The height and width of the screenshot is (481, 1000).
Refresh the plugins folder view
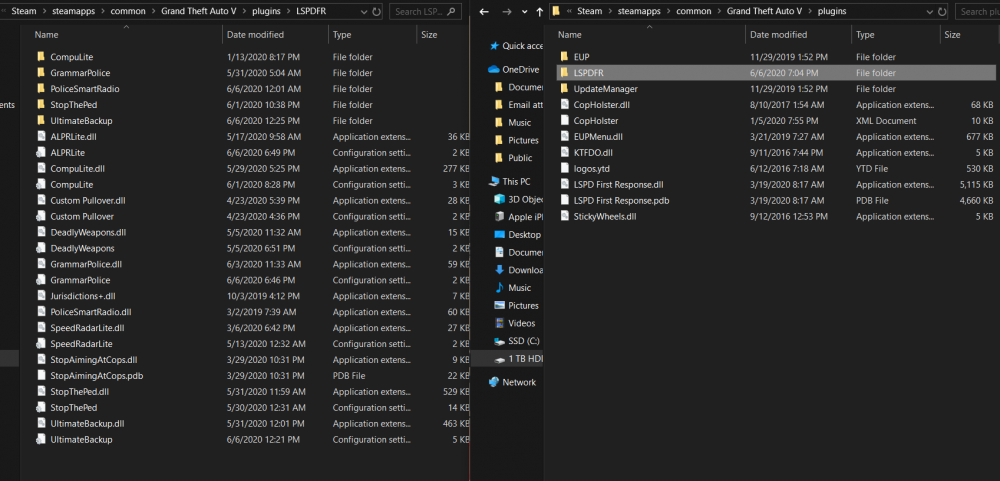click(944, 11)
